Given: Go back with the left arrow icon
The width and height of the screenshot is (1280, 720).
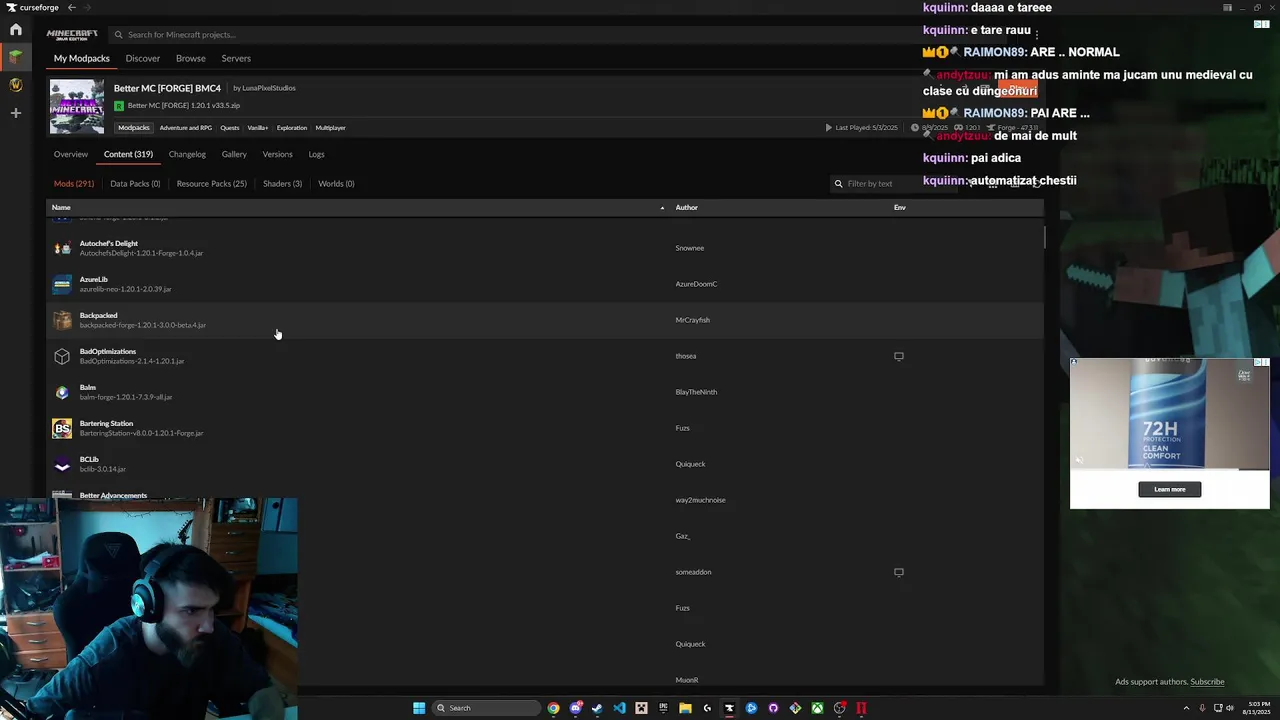Looking at the screenshot, I should 71,7.
